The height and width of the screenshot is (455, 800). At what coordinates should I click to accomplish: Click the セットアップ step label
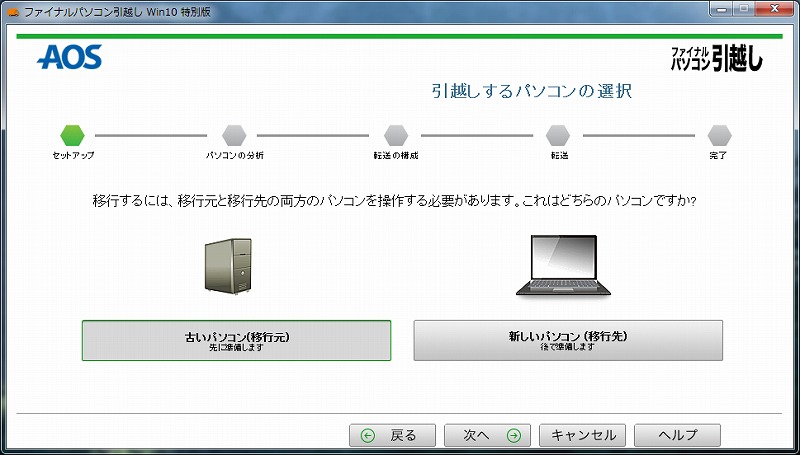pos(73,155)
